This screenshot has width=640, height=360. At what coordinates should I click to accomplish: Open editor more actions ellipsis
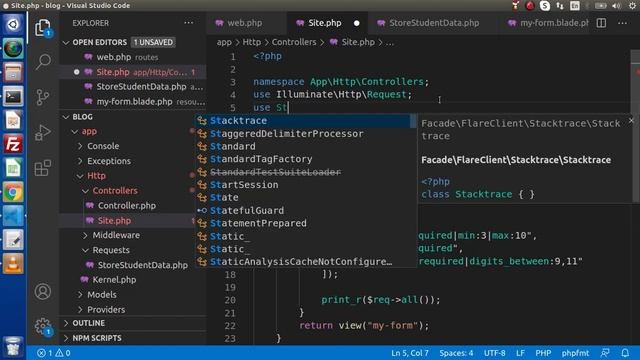(622, 23)
